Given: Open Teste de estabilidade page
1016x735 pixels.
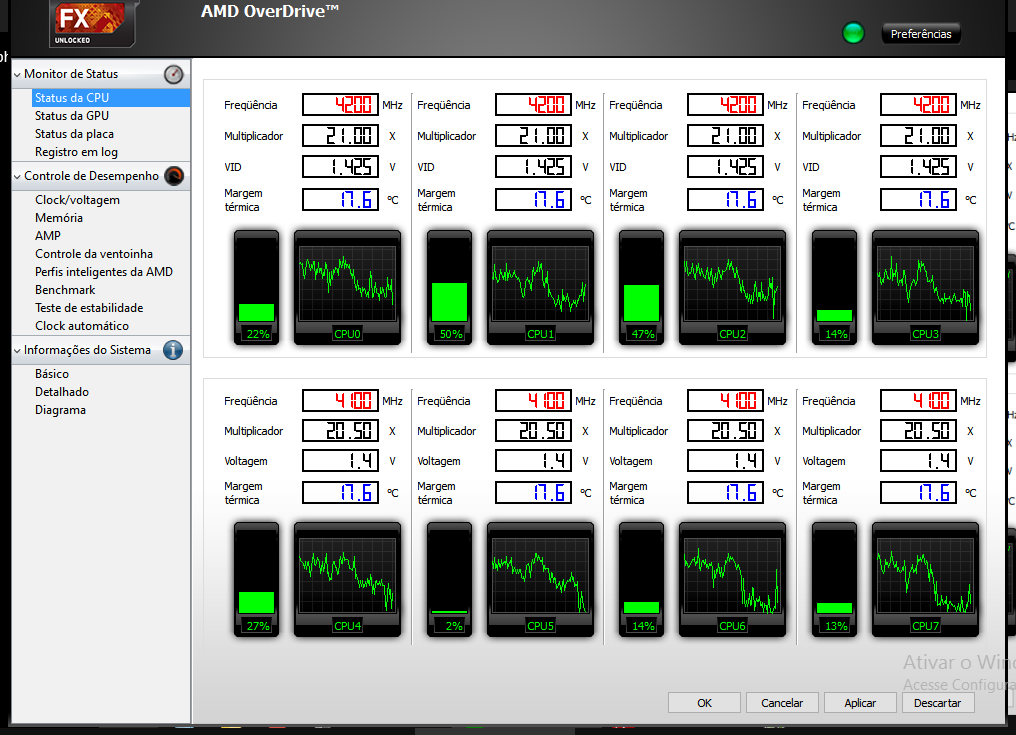Looking at the screenshot, I should (x=89, y=308).
